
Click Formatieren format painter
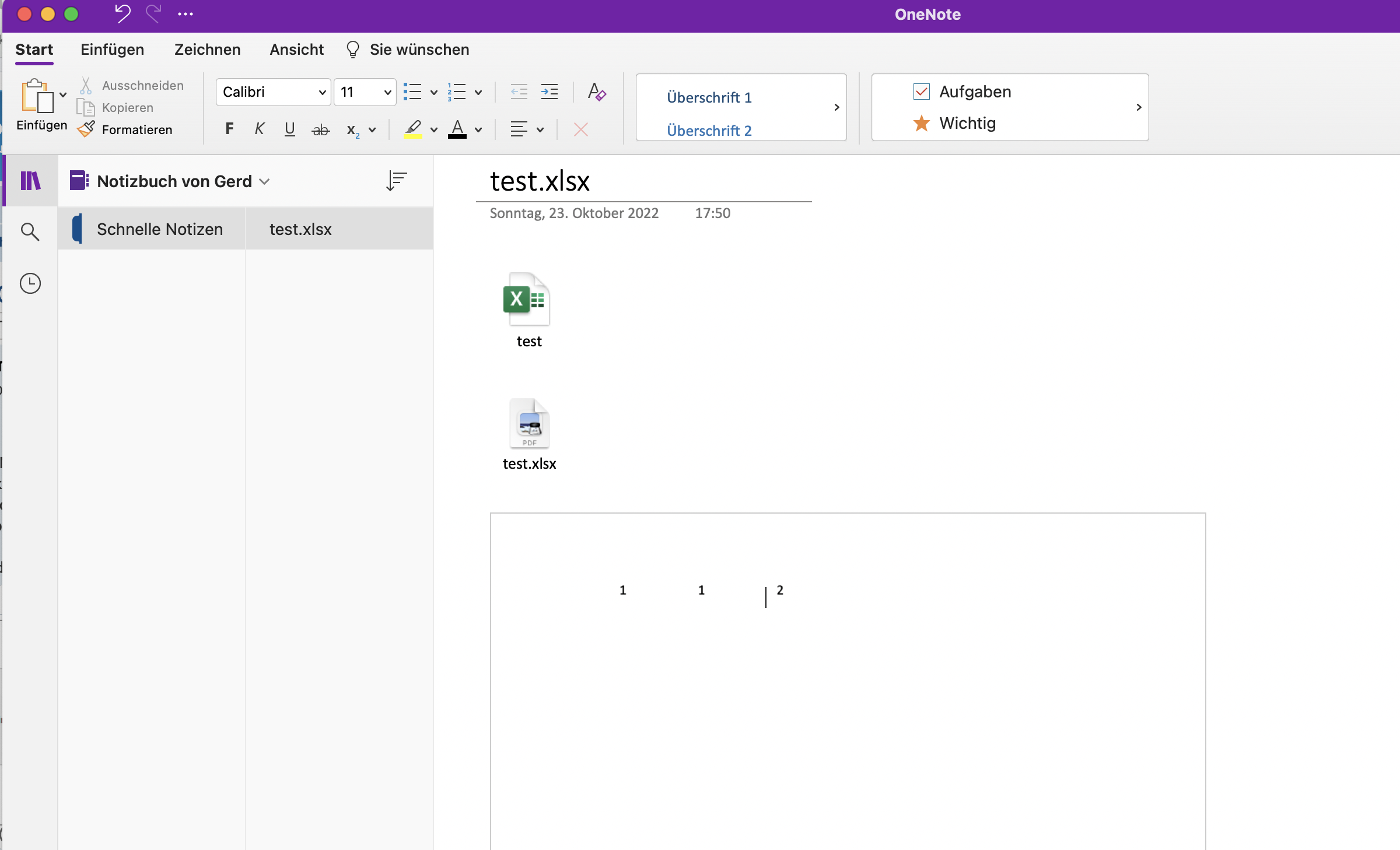[125, 129]
